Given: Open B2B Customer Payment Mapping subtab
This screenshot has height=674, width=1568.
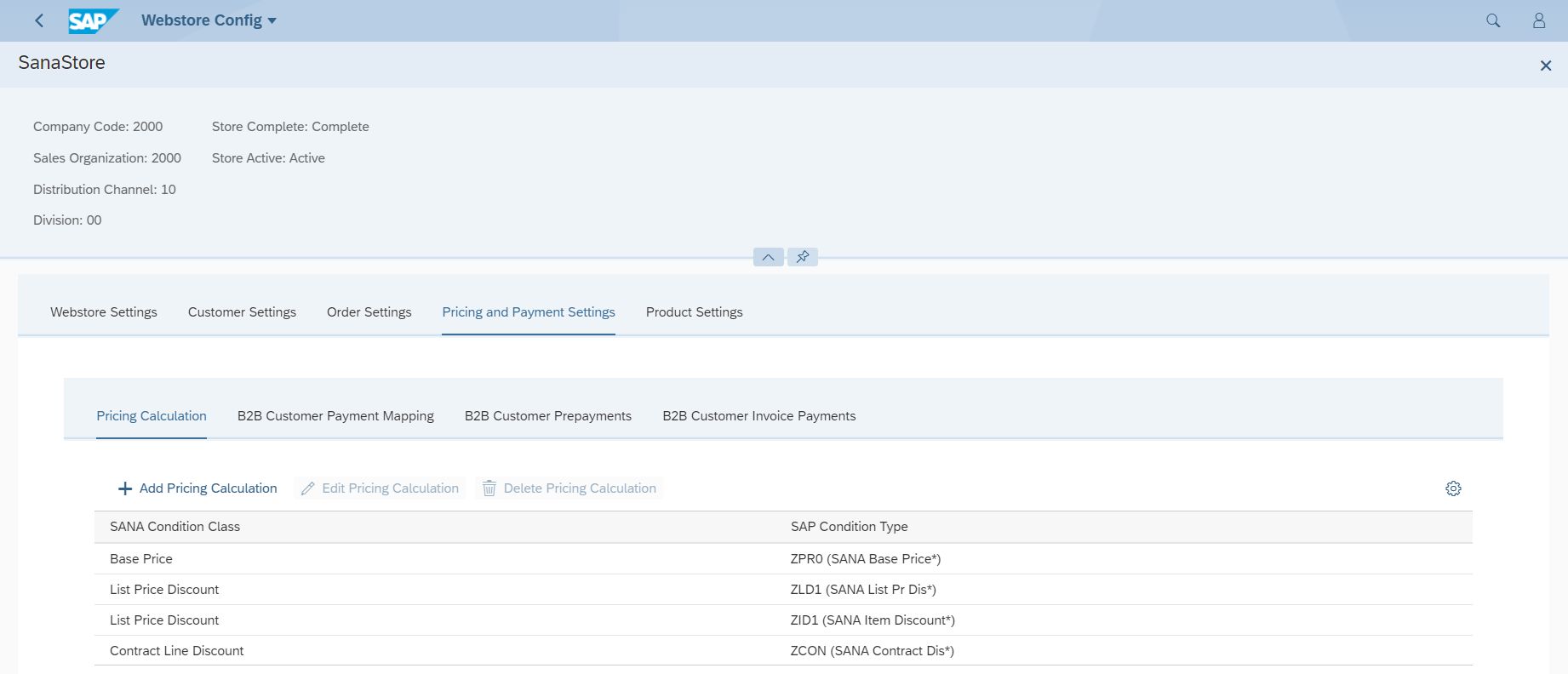Looking at the screenshot, I should (x=335, y=416).
